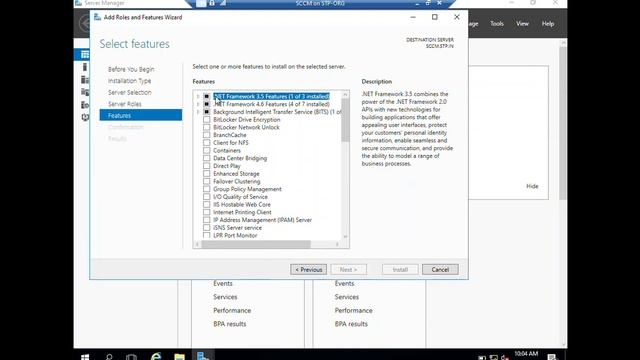Viewport: 640px width, 360px height.
Task: Cancel the Add Roles wizard
Action: [440, 269]
